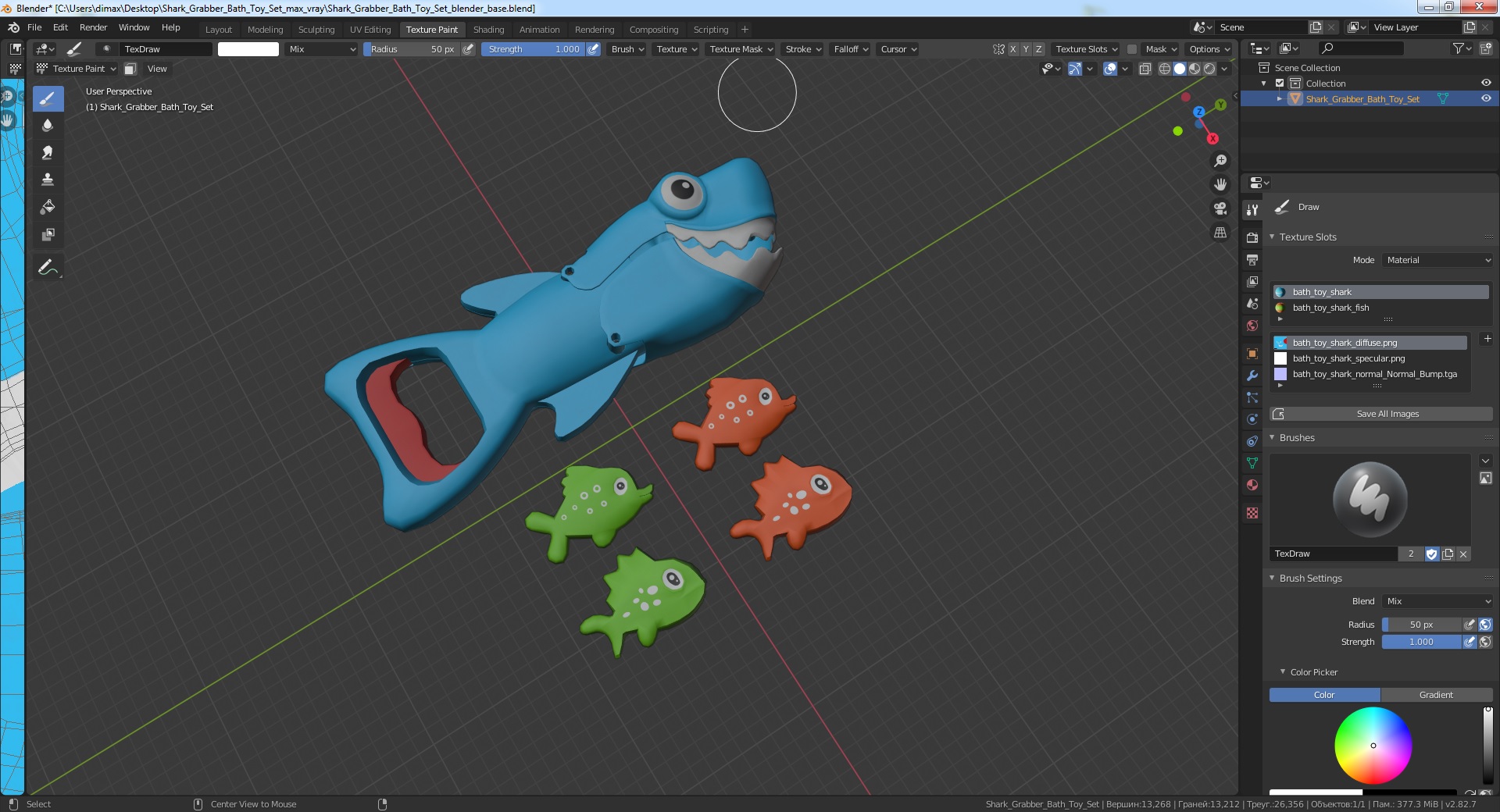The height and width of the screenshot is (812, 1500).
Task: Toggle X-ray display mode
Action: (x=1145, y=69)
